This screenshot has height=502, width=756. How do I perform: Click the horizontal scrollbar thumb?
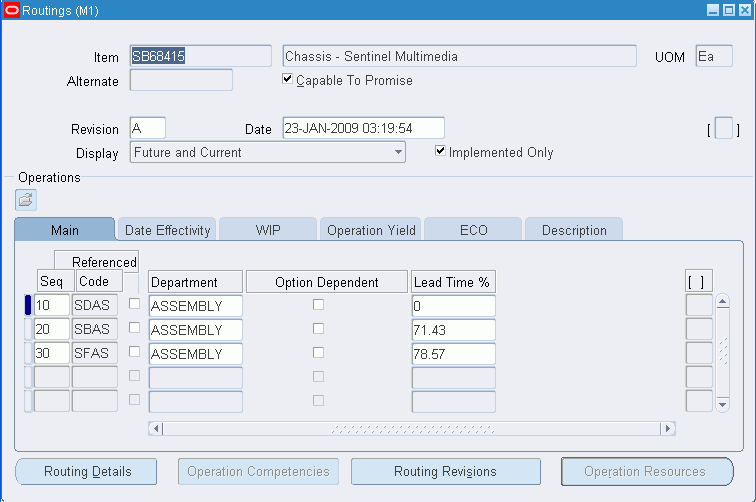pyautogui.click(x=412, y=428)
